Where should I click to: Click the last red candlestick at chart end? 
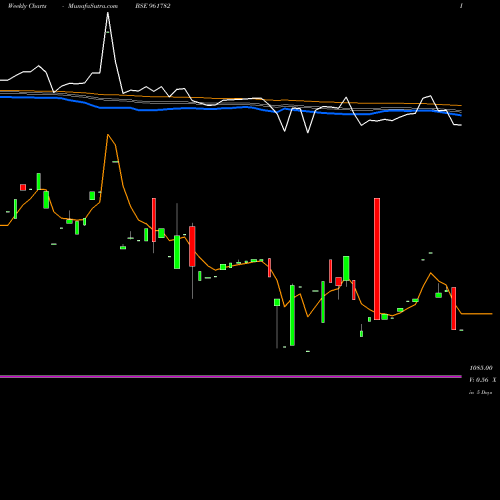454,308
